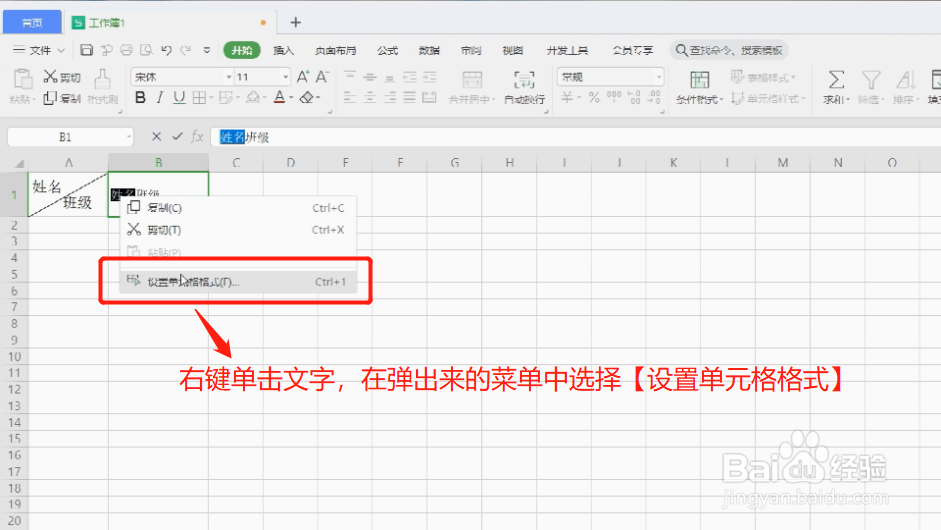
Task: Click the select-all corner of the sheet
Action: 19,163
